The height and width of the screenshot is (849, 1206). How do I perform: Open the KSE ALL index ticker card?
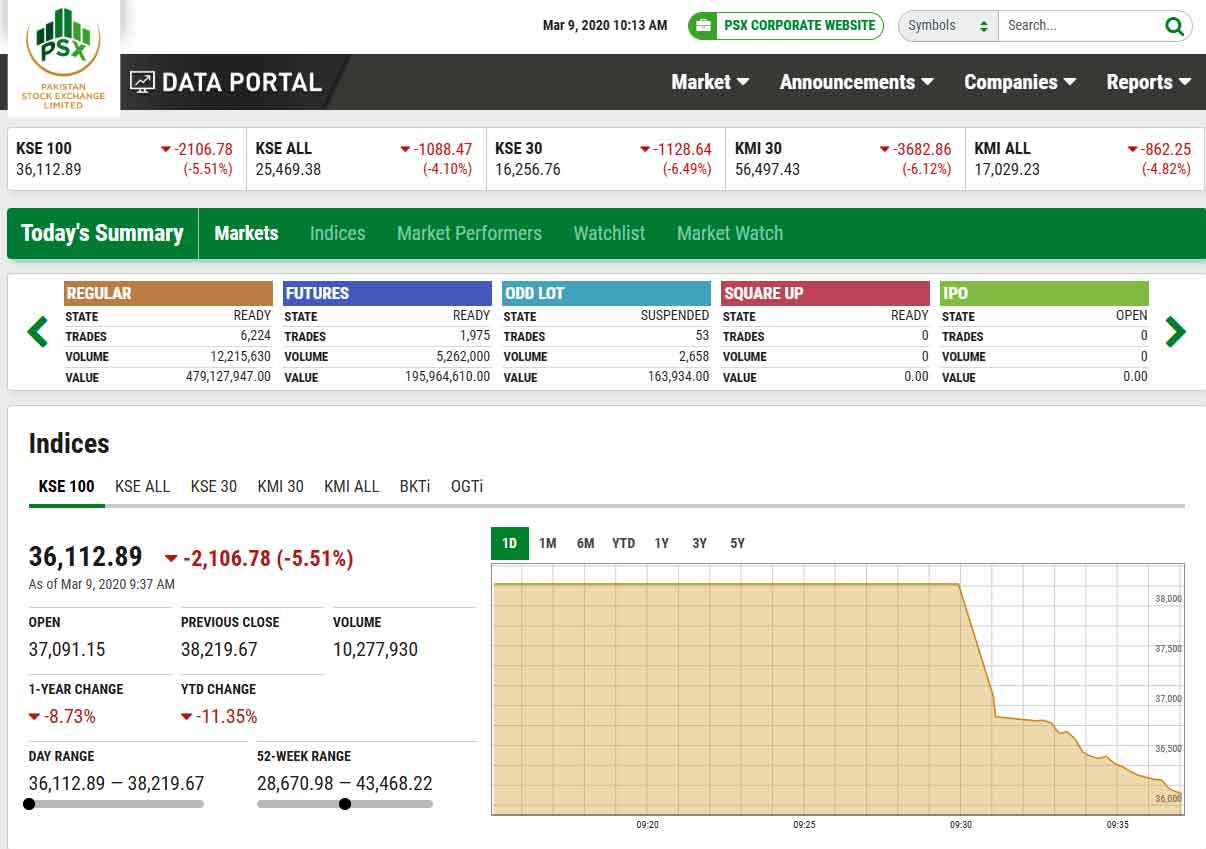pyautogui.click(x=366, y=159)
